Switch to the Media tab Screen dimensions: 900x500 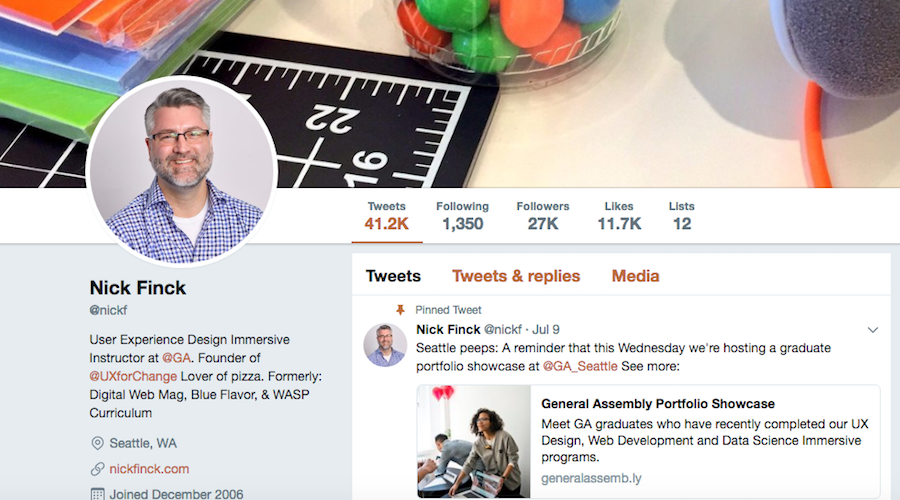[635, 276]
